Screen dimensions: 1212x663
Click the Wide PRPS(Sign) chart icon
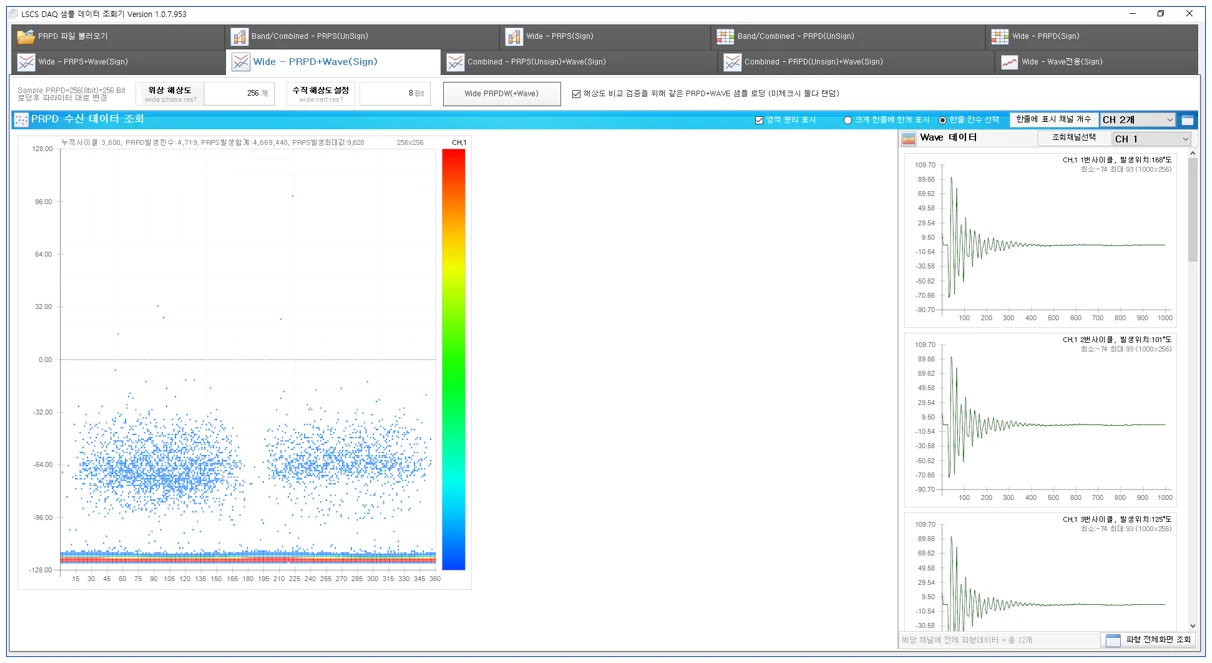[514, 37]
